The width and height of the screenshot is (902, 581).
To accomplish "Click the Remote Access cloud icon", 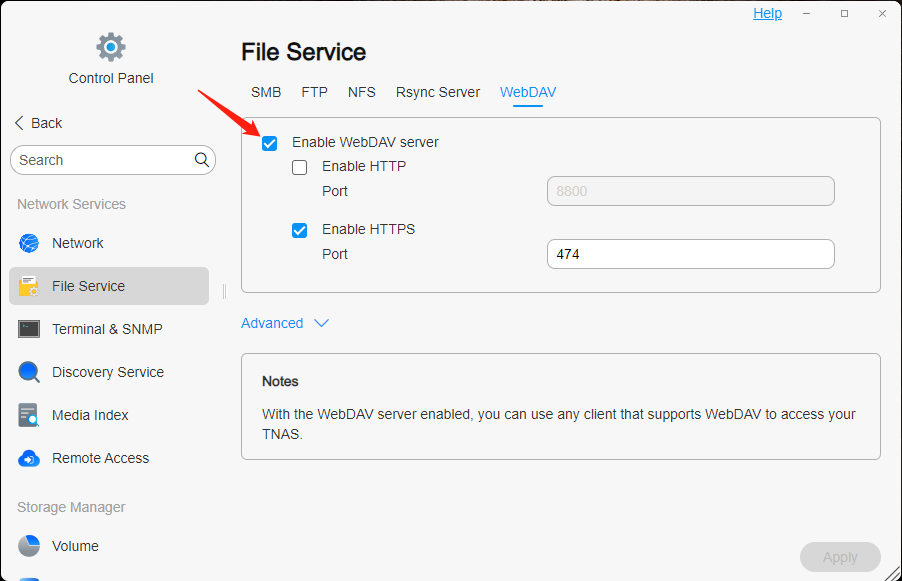I will [x=29, y=458].
